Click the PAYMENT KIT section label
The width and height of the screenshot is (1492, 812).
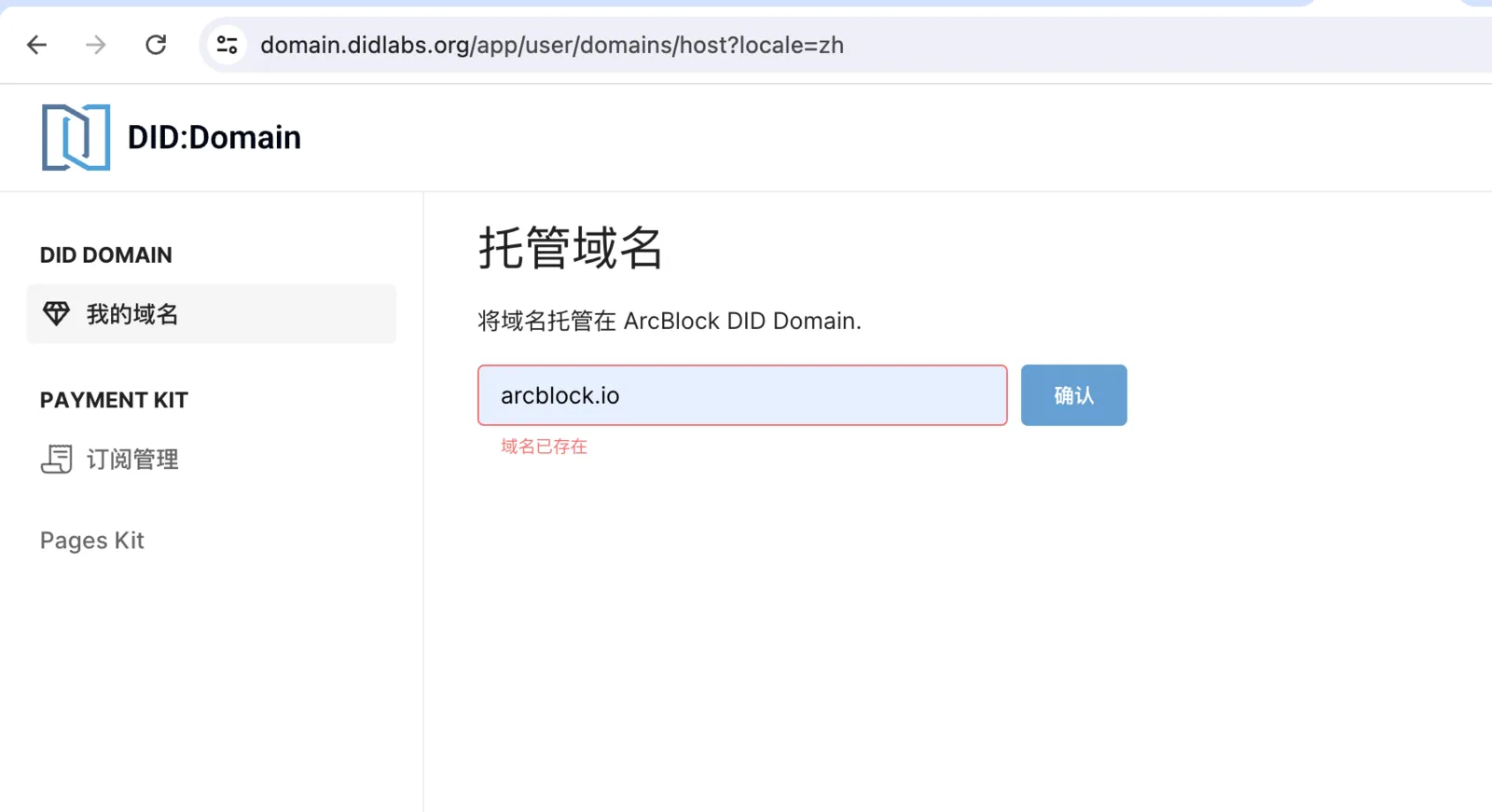click(x=115, y=401)
